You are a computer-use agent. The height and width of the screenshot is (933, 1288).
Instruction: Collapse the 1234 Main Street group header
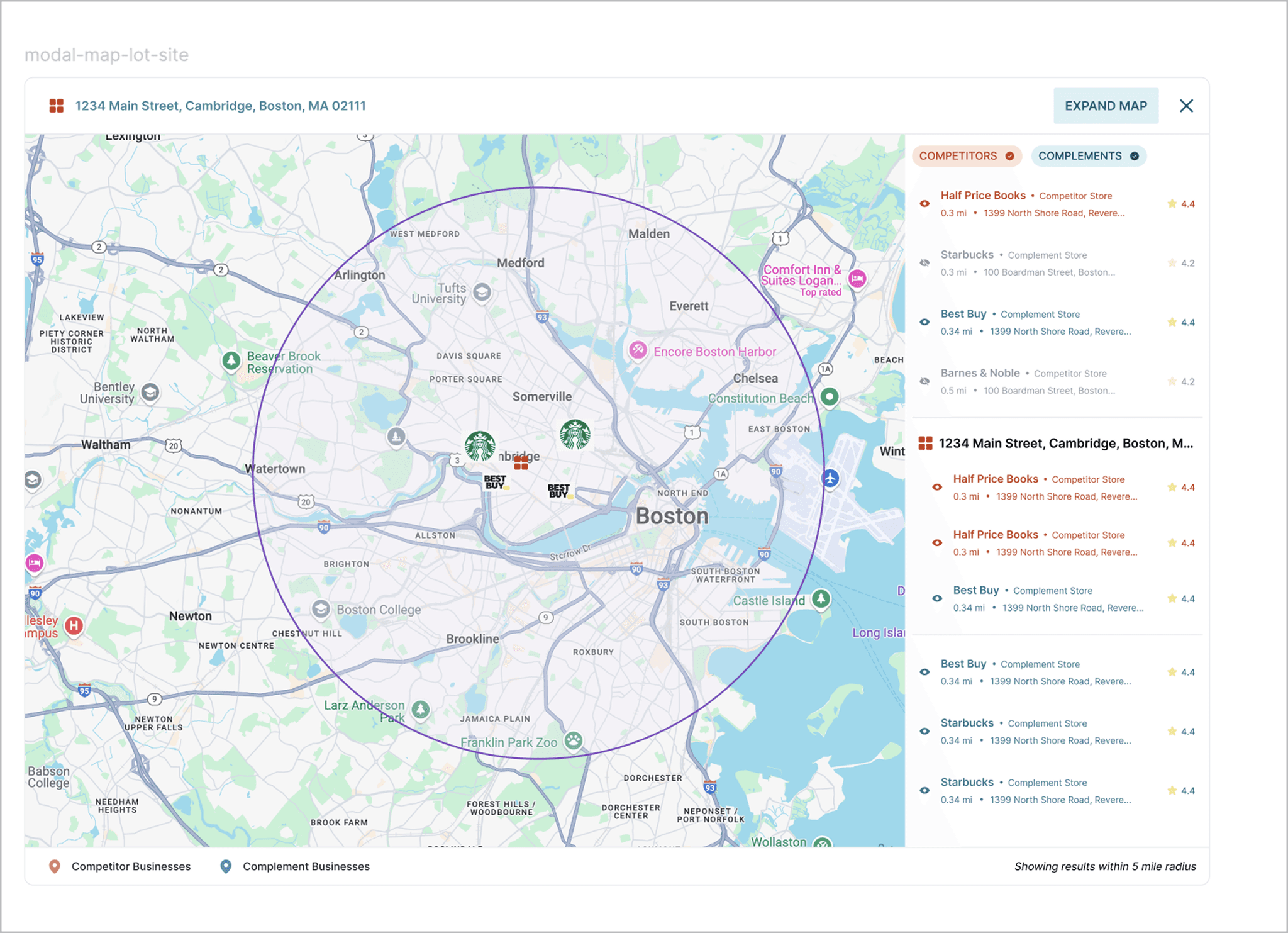(x=1057, y=444)
